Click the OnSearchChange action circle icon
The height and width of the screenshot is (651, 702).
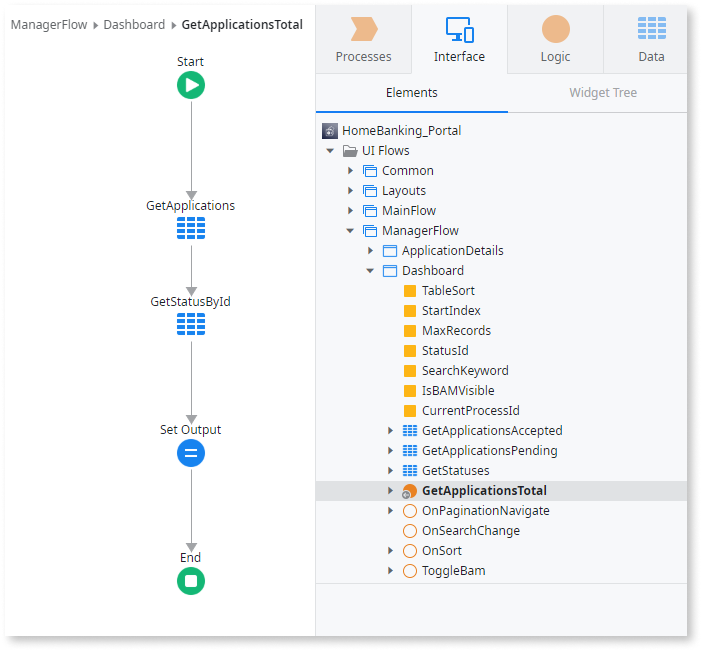410,531
